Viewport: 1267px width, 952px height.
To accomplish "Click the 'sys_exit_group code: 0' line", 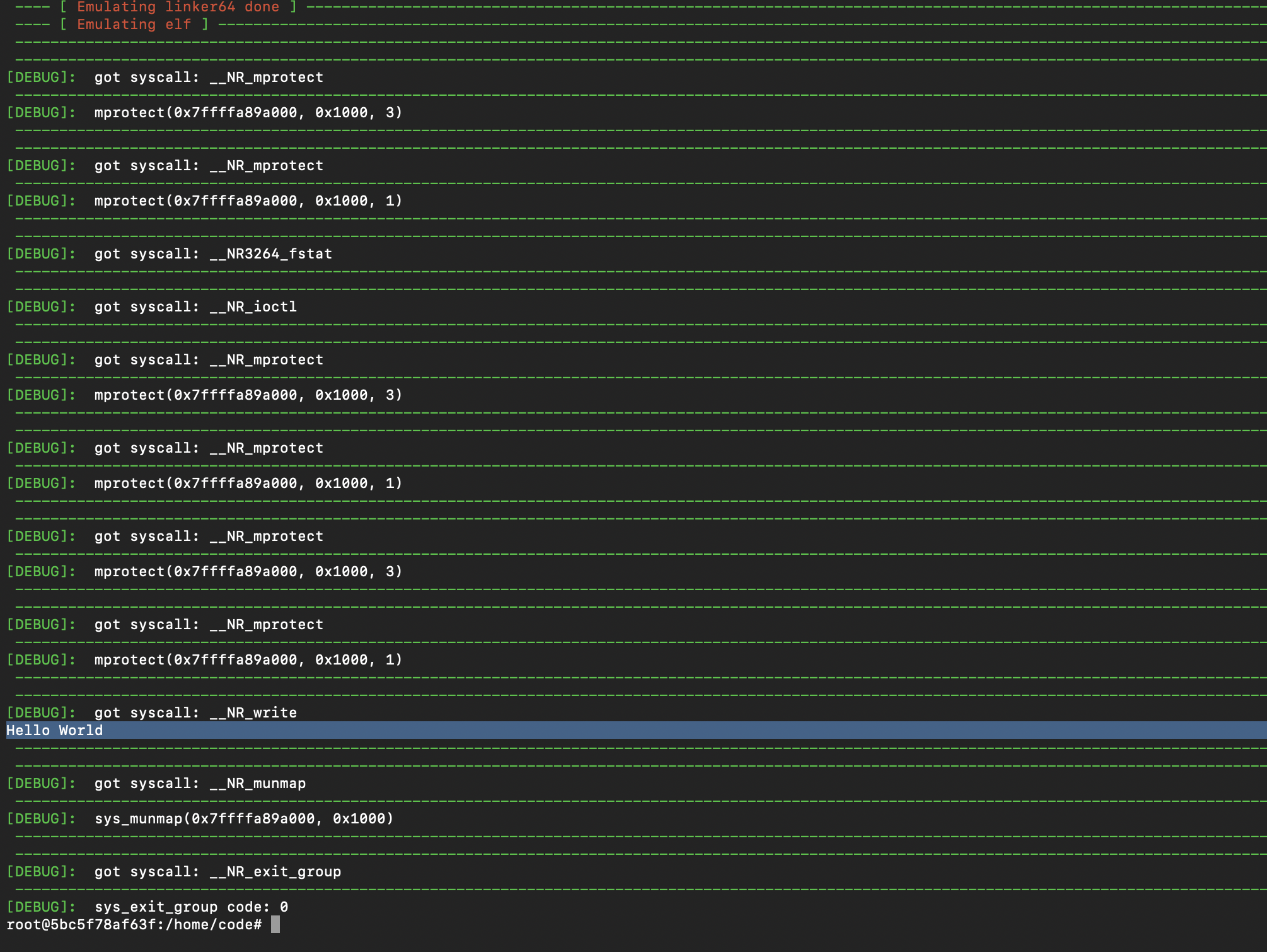I will click(x=191, y=907).
